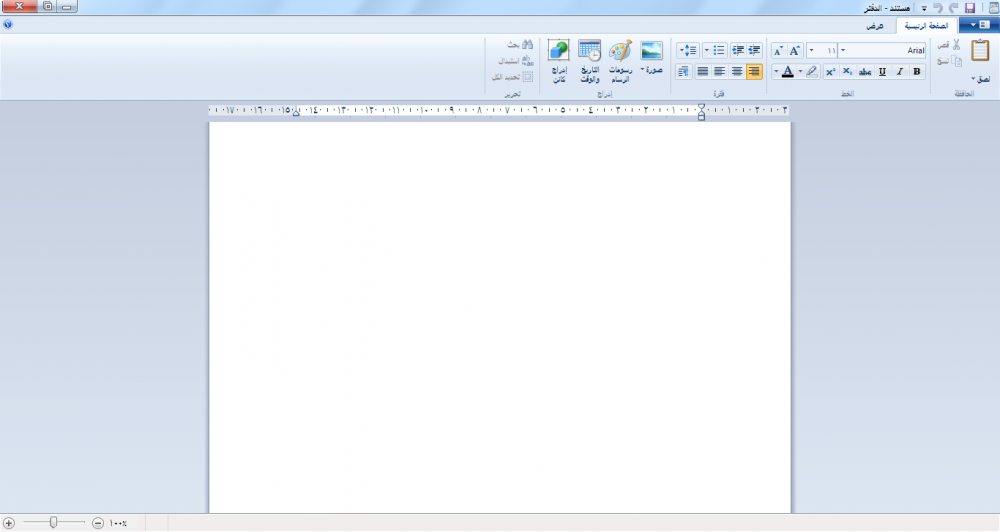Click the grow font size button

[795, 50]
